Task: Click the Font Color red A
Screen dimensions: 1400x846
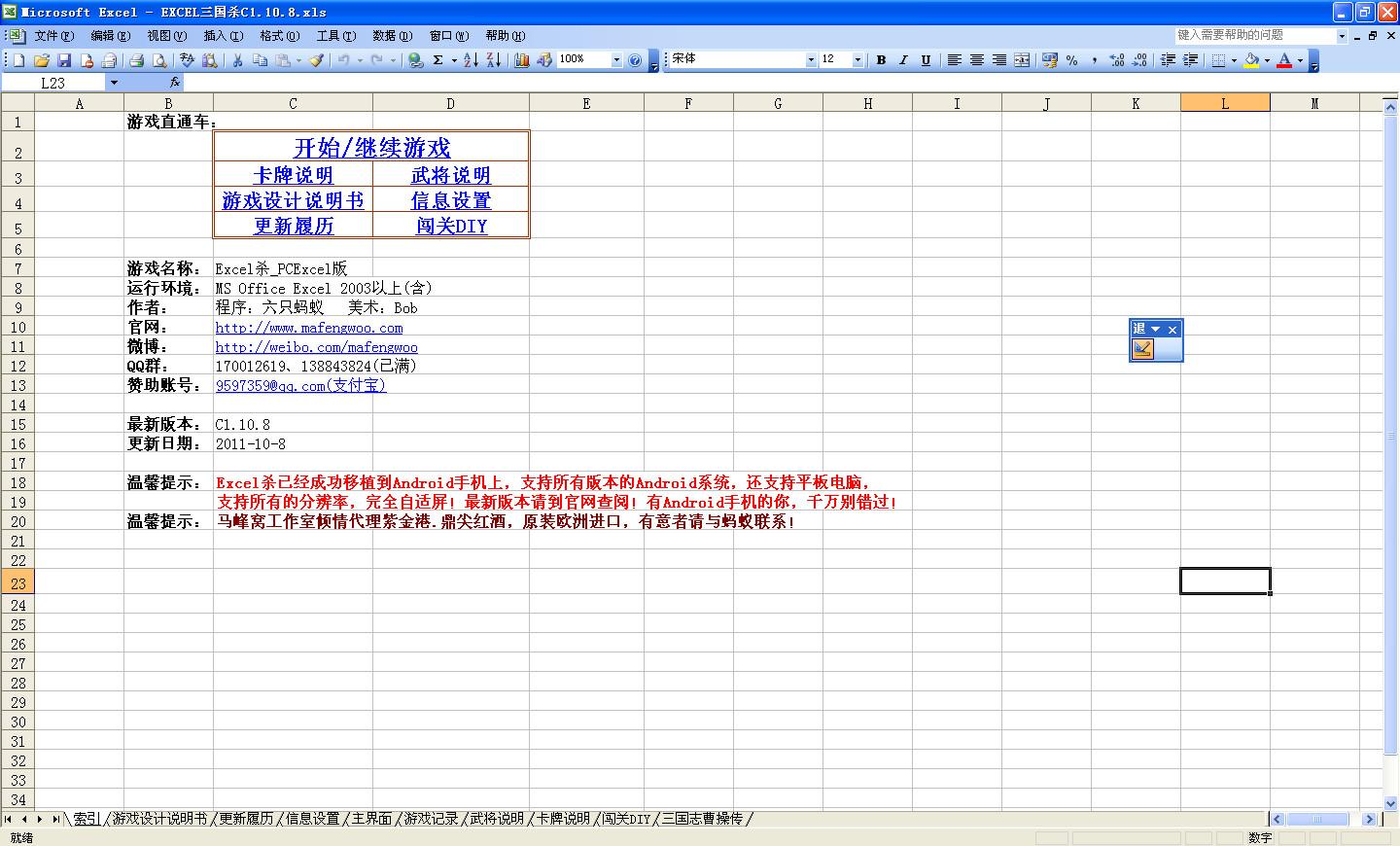Action: click(1284, 60)
